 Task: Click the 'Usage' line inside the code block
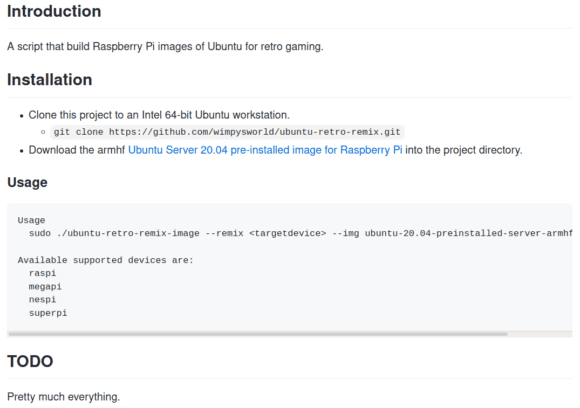[31, 220]
